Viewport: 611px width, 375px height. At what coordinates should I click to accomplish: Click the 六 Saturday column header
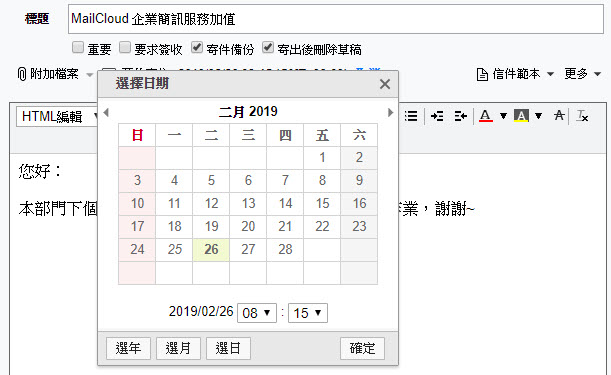359,135
